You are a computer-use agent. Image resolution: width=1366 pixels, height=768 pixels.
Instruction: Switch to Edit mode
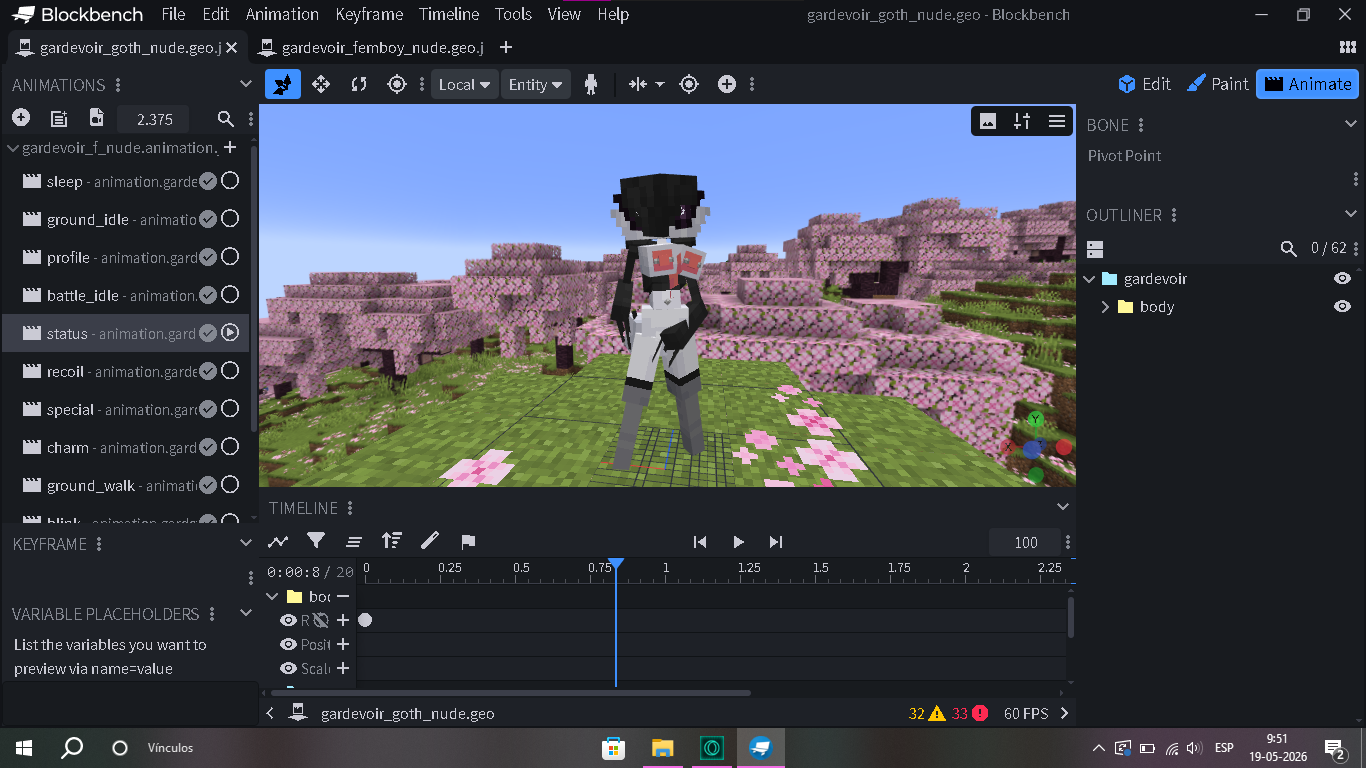pyautogui.click(x=1144, y=84)
